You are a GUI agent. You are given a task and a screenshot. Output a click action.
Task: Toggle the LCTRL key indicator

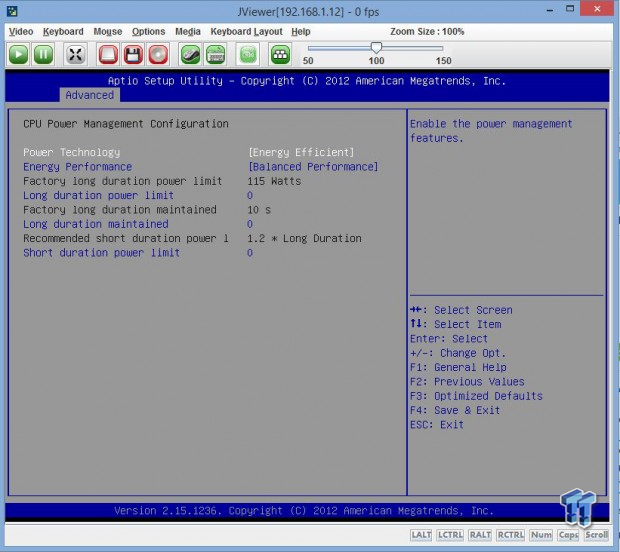click(450, 535)
